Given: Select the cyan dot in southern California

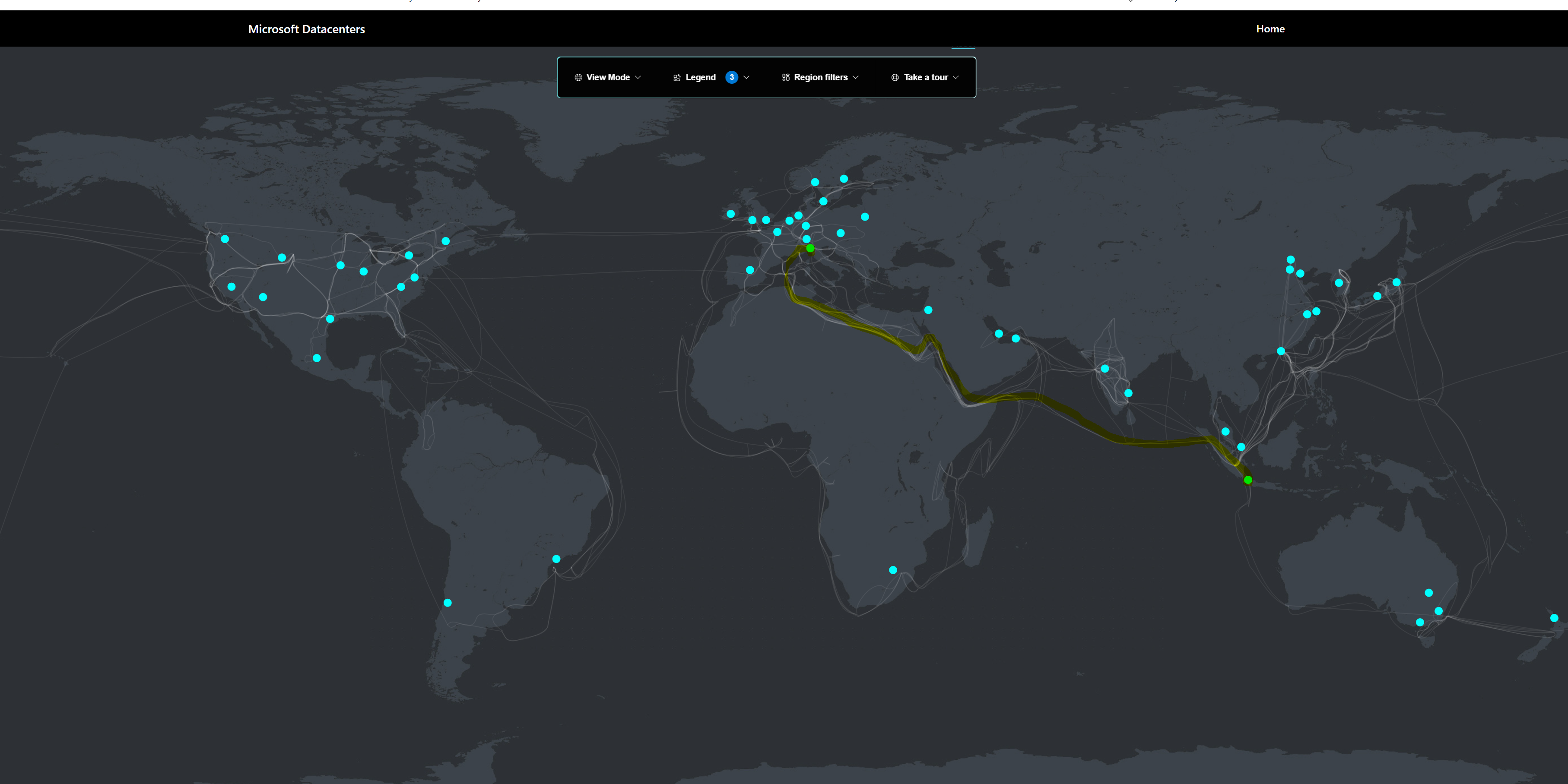Looking at the screenshot, I should coord(231,287).
